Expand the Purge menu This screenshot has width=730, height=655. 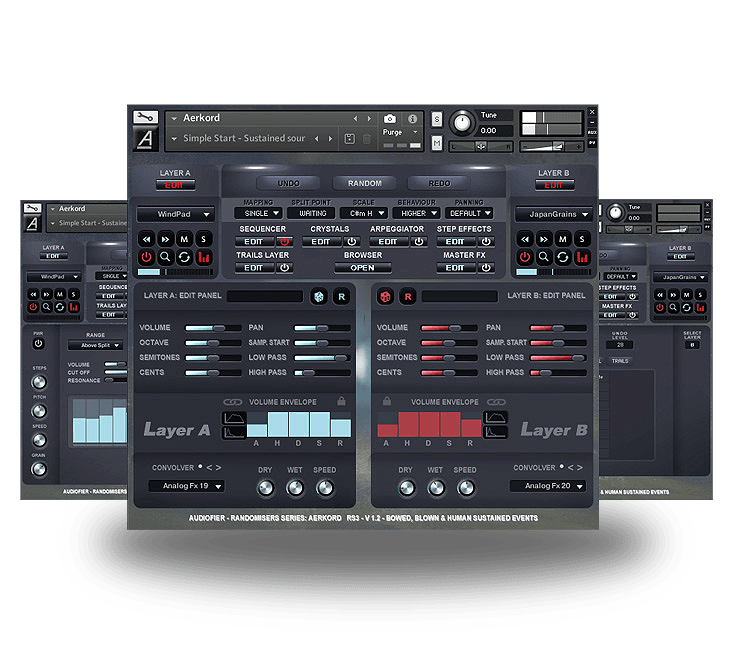click(400, 132)
